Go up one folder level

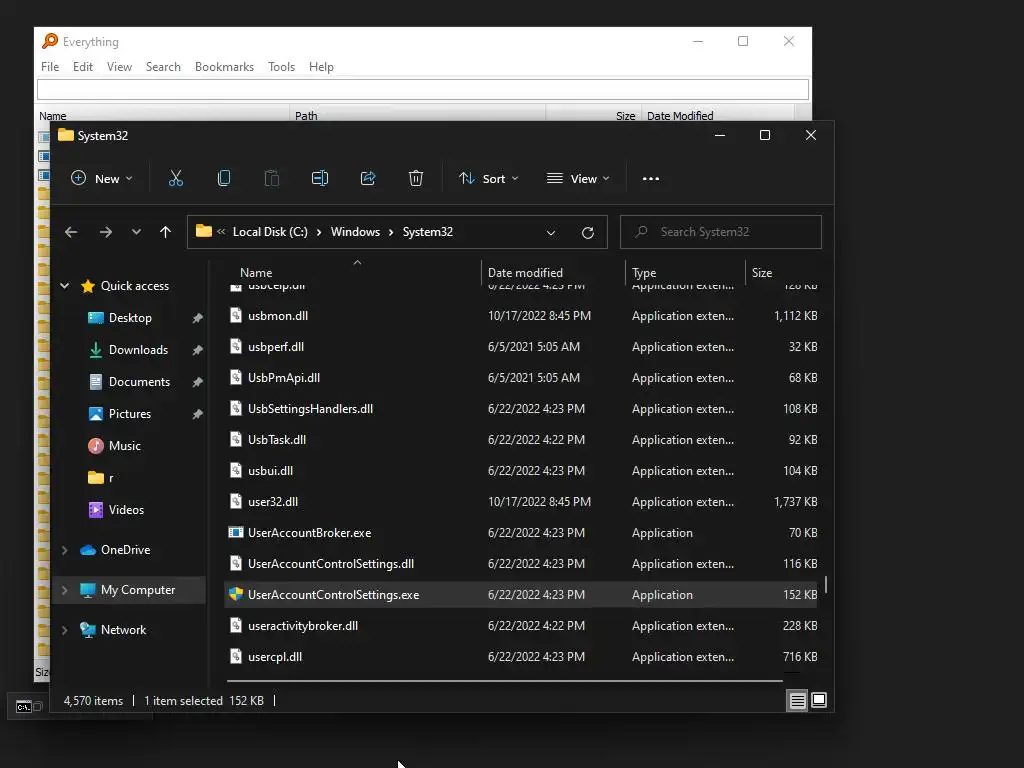coord(165,232)
